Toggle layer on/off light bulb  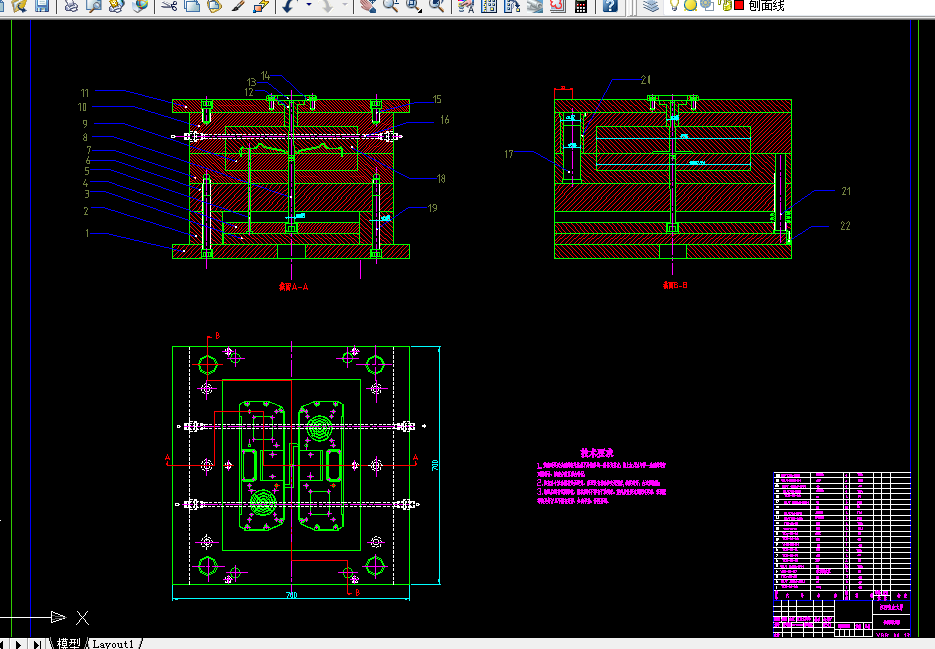pos(674,5)
